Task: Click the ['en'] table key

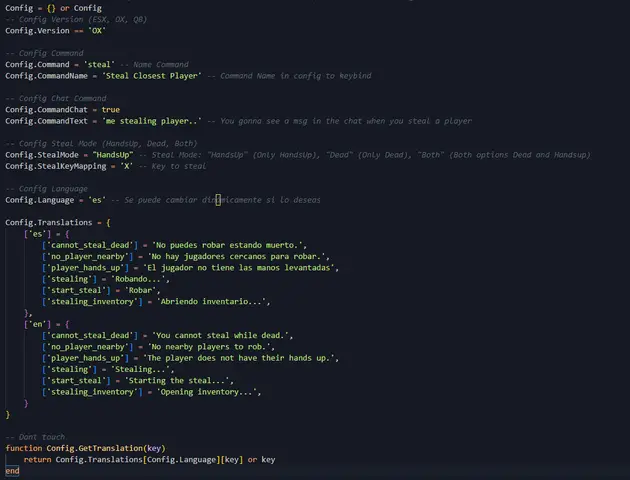Action: point(37,324)
